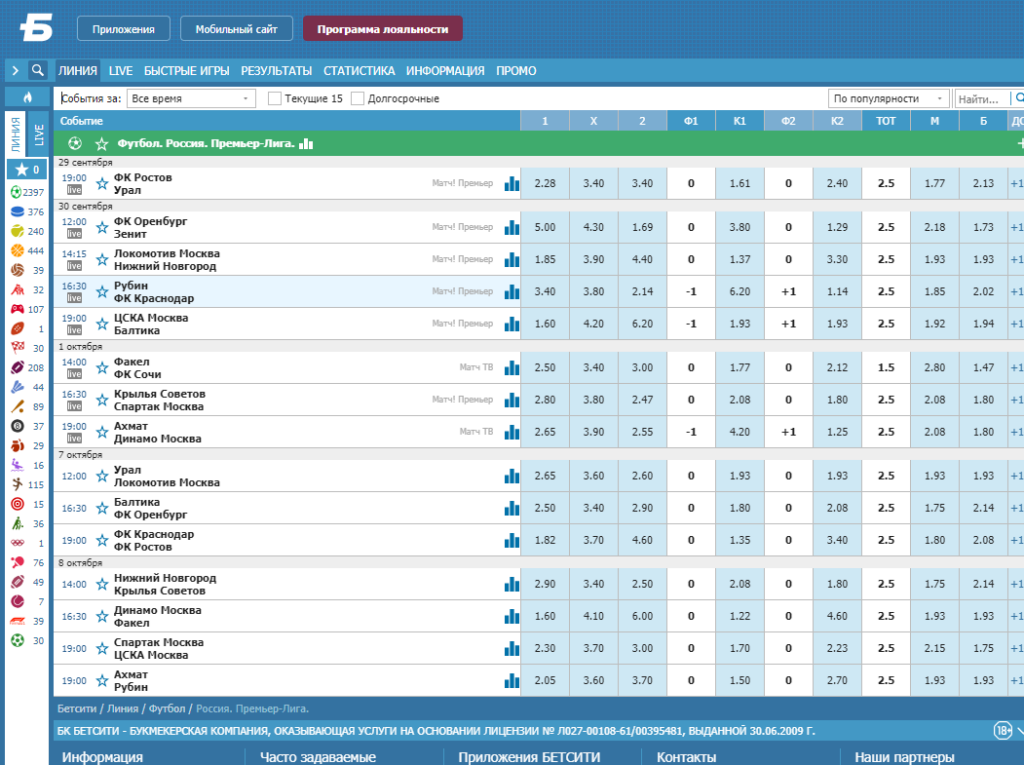This screenshot has height=765, width=1024.
Task: Select football sport icon with 2397 events
Action: click(17, 192)
